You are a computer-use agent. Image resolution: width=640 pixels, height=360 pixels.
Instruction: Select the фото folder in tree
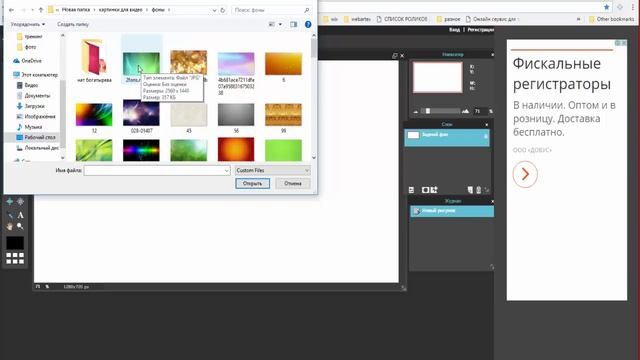tap(27, 47)
